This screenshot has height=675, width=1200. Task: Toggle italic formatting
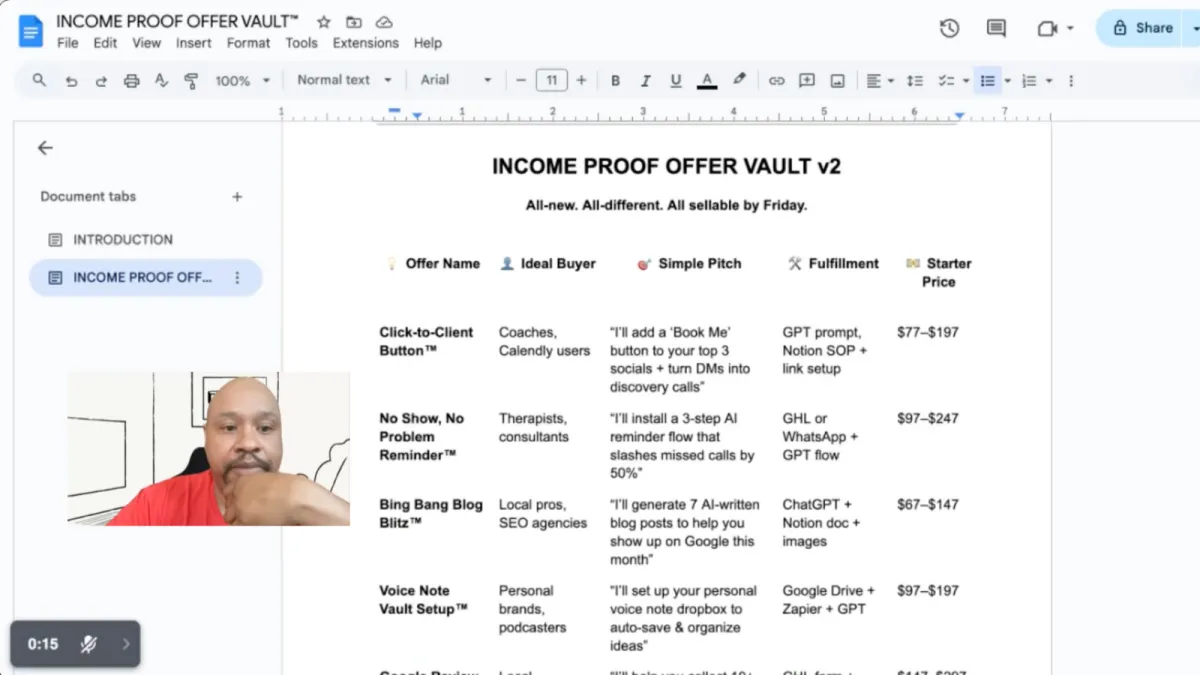pos(645,81)
